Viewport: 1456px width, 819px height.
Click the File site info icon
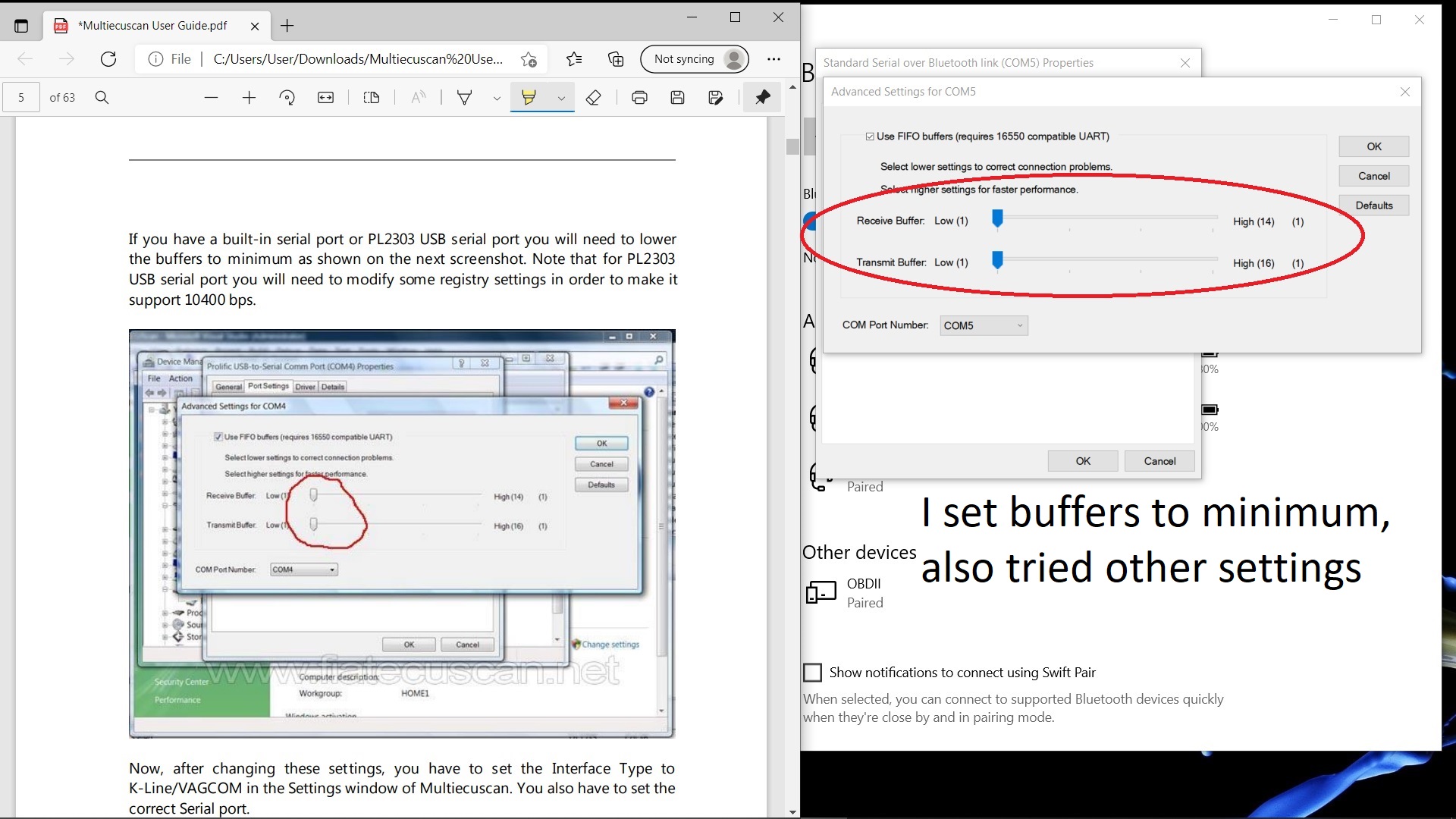(x=155, y=59)
